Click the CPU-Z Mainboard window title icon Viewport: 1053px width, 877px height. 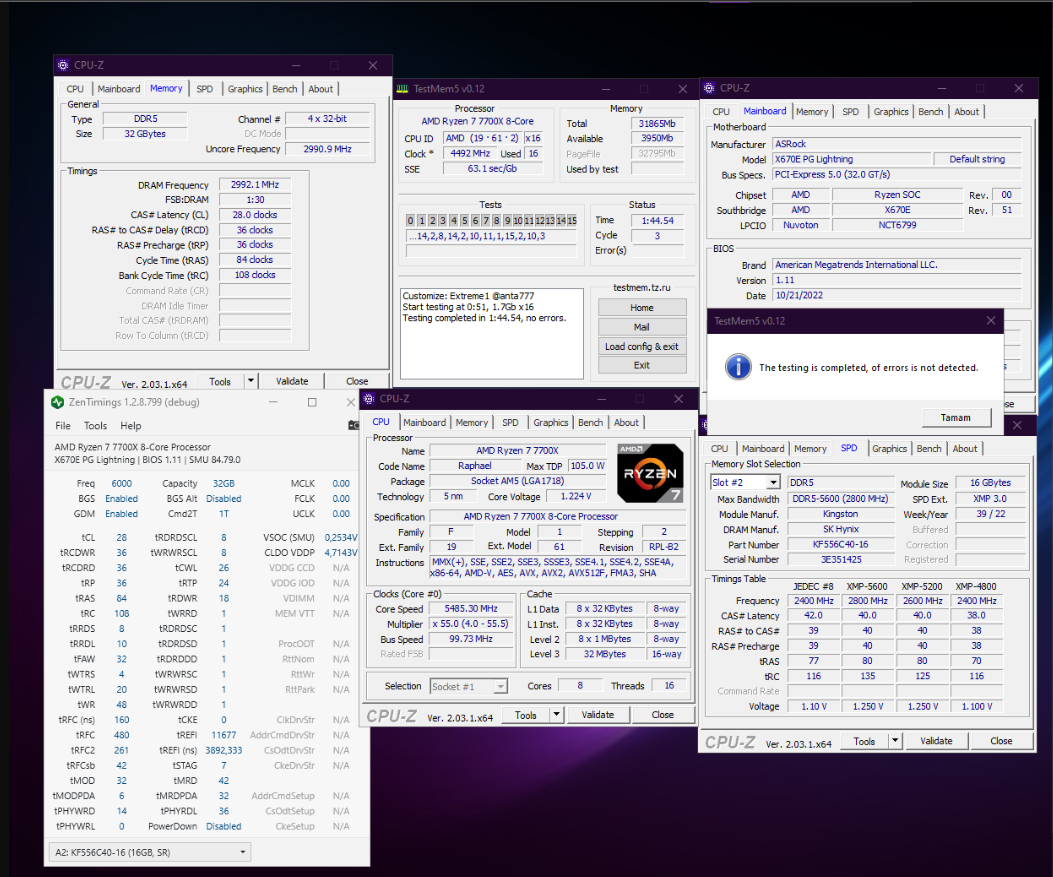(x=709, y=88)
